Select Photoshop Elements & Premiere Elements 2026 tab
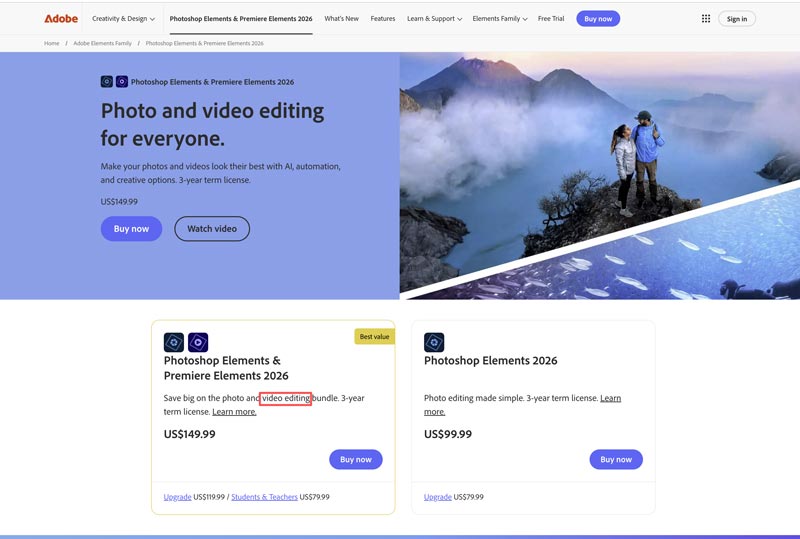 pyautogui.click(x=241, y=19)
